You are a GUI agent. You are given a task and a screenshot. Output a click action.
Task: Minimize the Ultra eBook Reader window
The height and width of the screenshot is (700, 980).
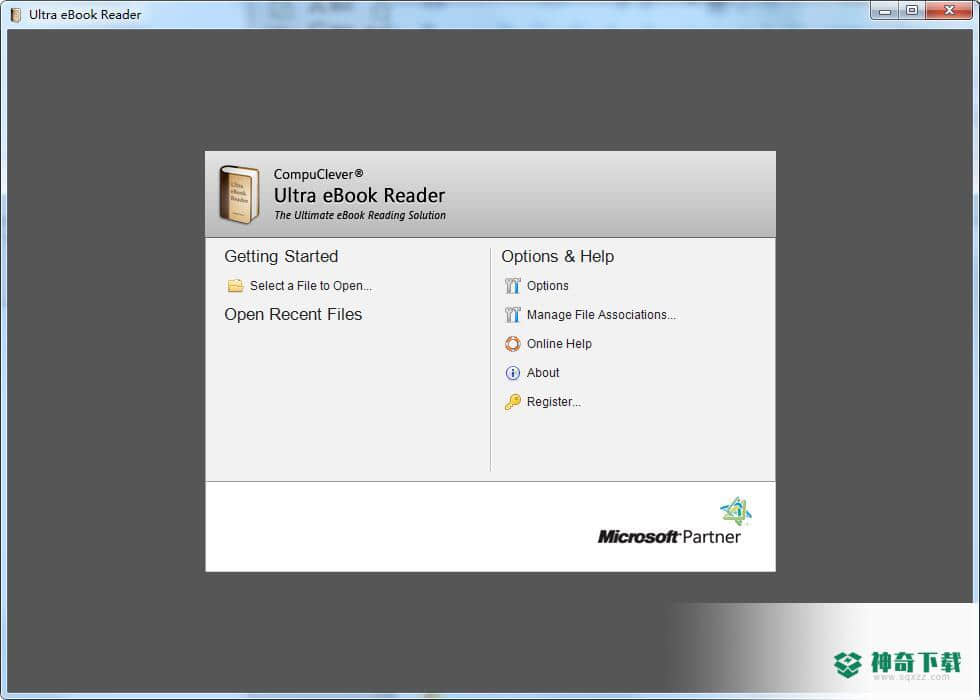point(884,11)
